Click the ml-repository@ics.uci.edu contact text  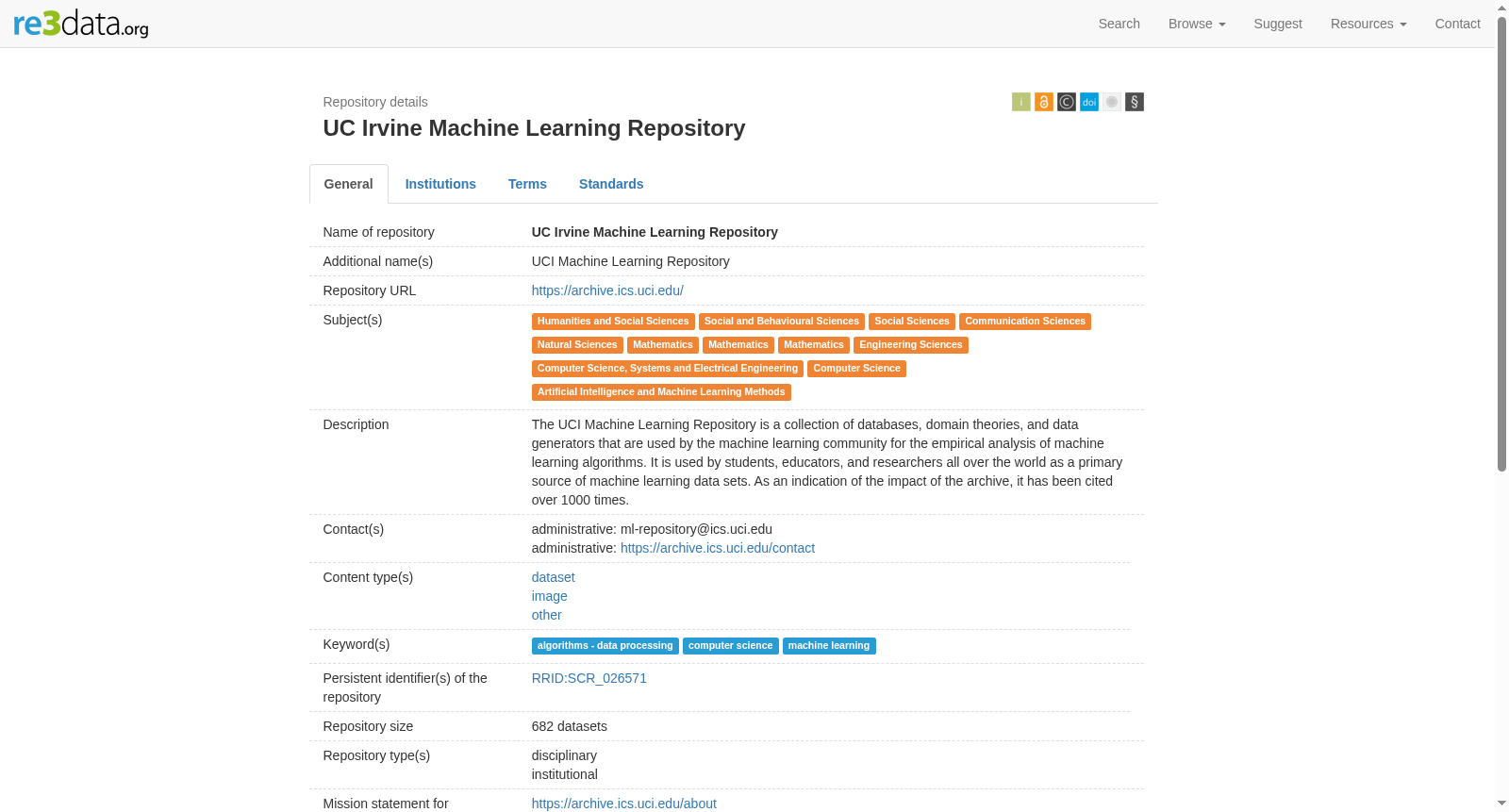(696, 529)
